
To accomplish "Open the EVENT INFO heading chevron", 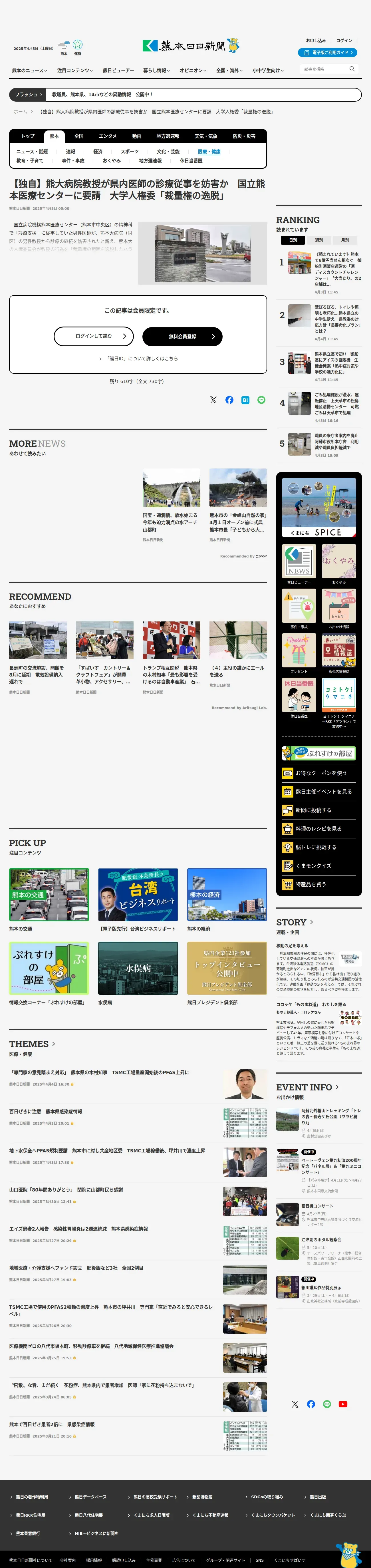I will click(338, 1087).
